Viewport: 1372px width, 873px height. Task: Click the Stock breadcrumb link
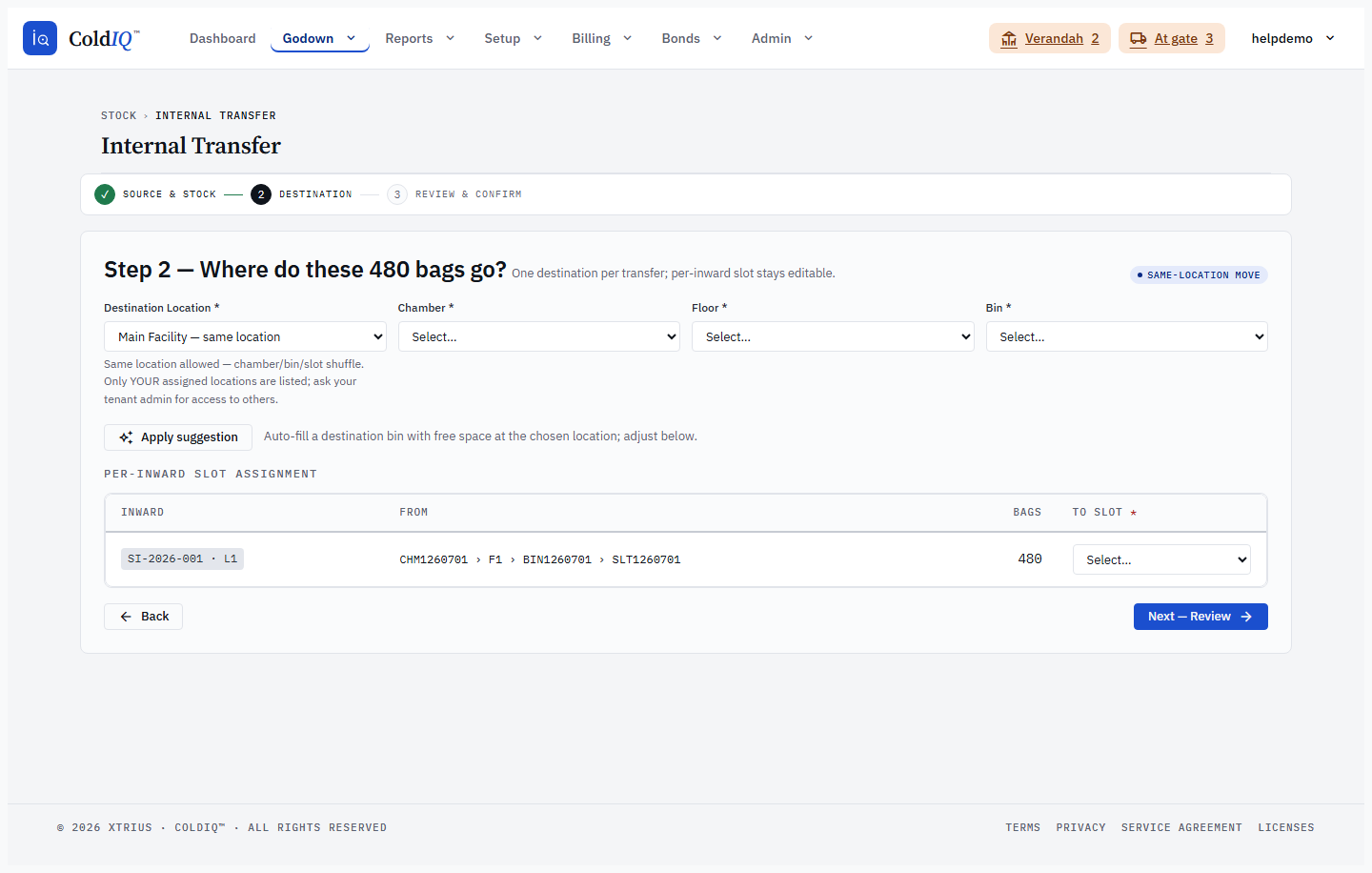tap(119, 115)
